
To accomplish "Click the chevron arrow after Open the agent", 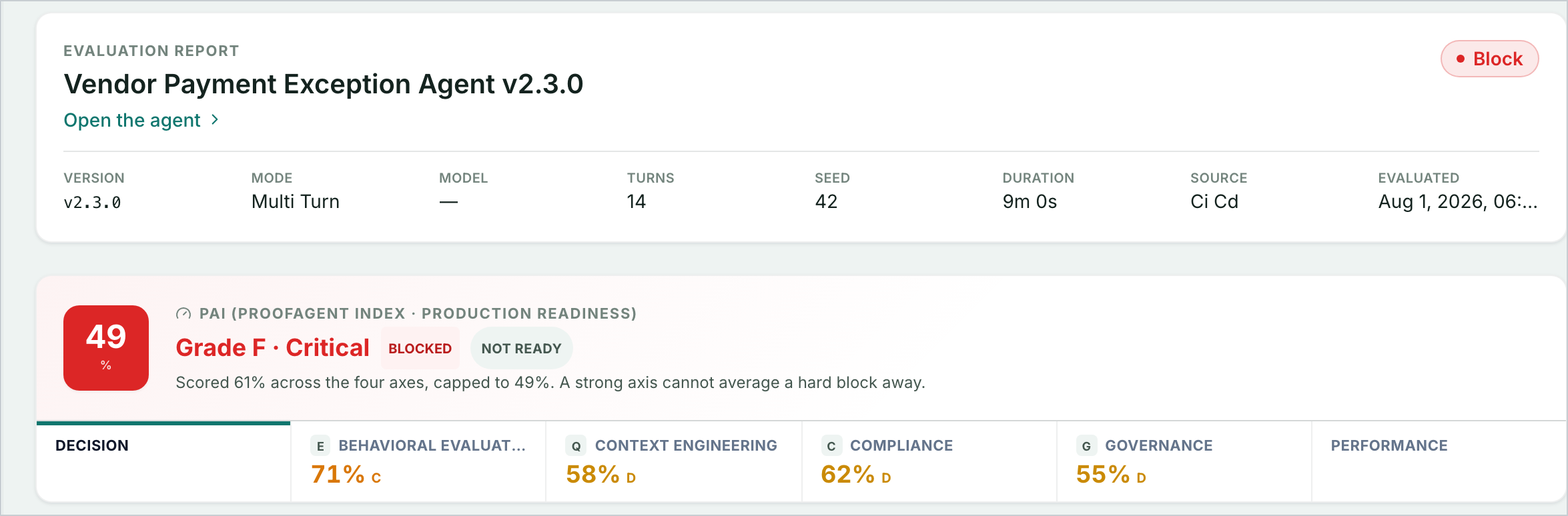I will point(215,119).
